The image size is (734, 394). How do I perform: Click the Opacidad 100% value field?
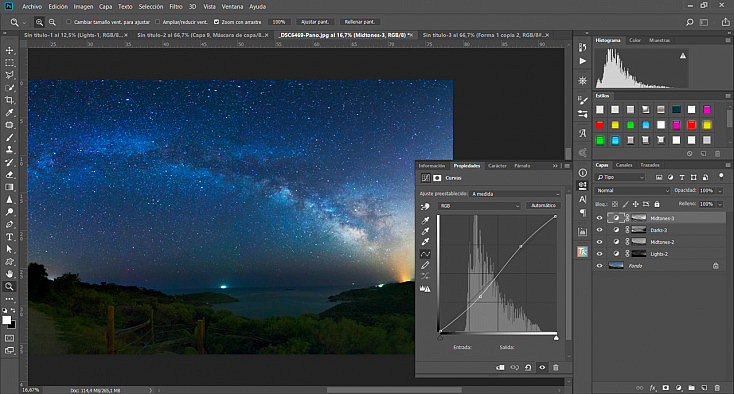point(707,191)
